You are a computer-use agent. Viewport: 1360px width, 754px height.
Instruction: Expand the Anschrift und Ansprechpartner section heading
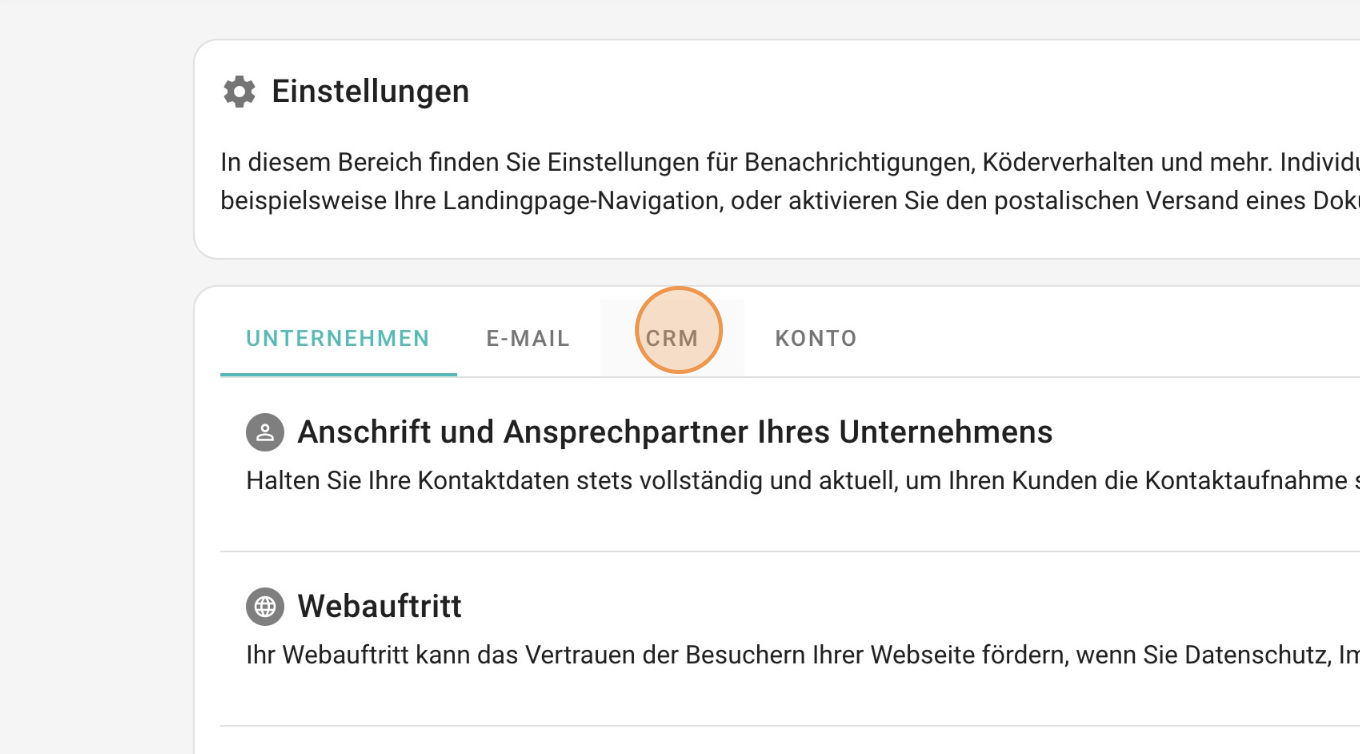tap(675, 432)
